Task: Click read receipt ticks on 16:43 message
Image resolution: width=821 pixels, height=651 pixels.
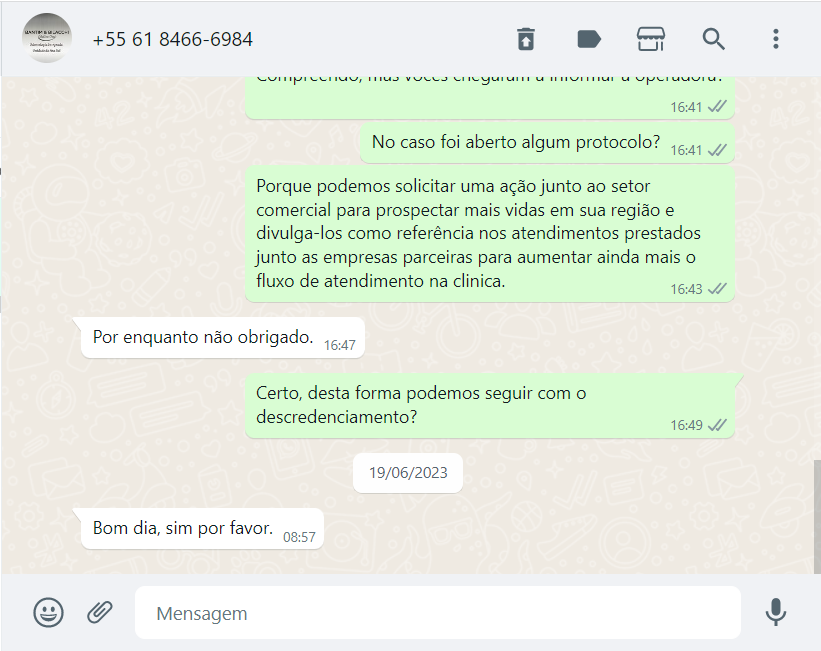Action: point(717,289)
